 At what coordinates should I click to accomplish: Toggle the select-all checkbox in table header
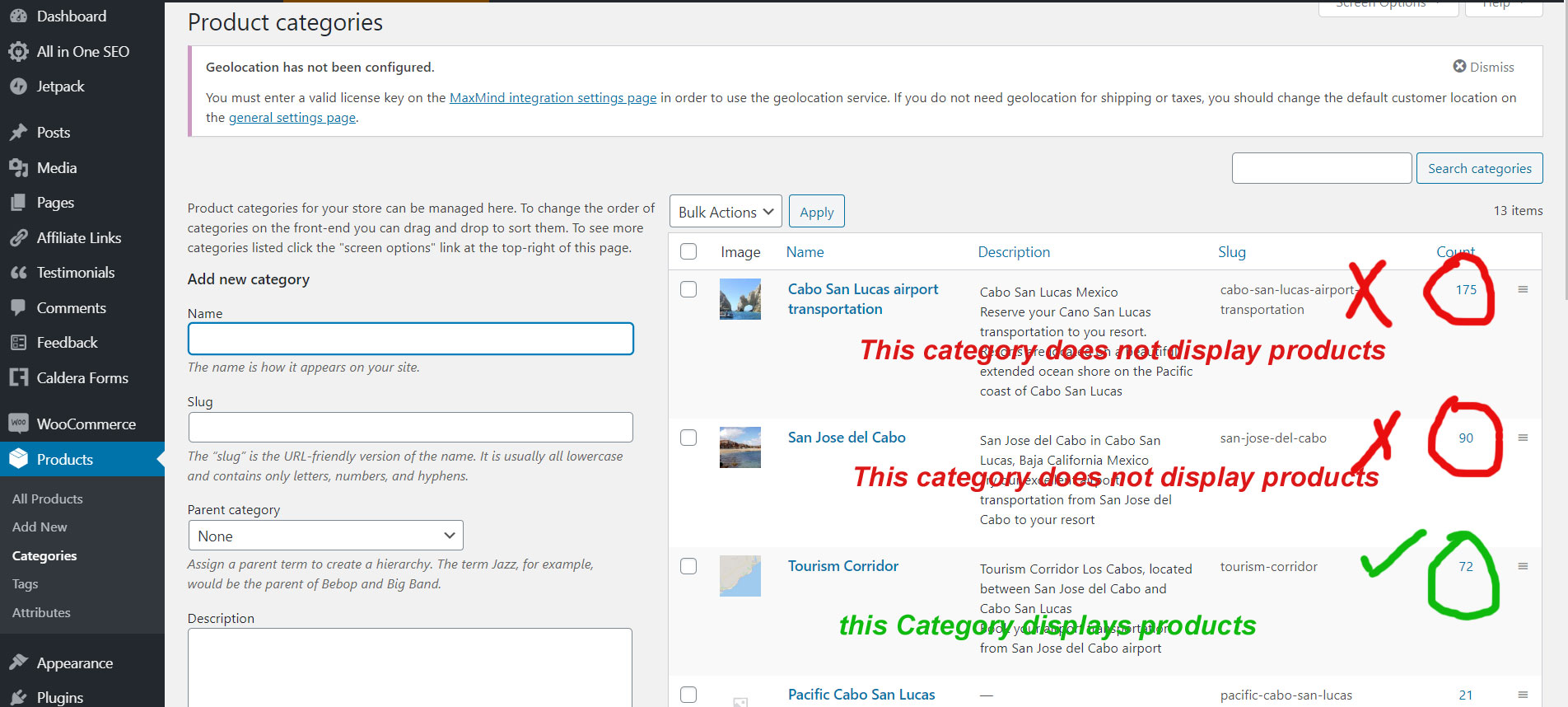(688, 251)
